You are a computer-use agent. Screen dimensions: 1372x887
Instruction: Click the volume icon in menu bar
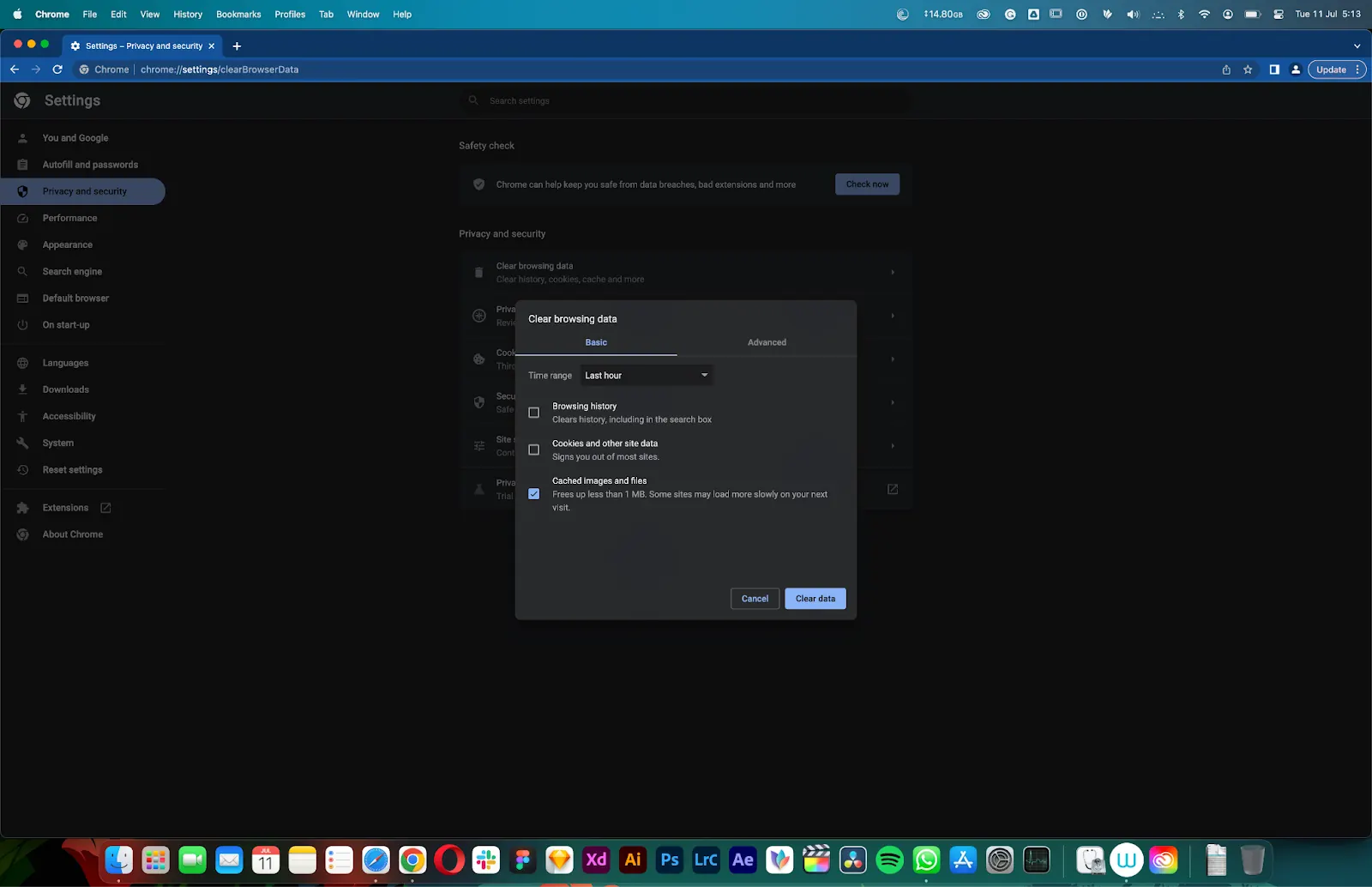tap(1133, 14)
